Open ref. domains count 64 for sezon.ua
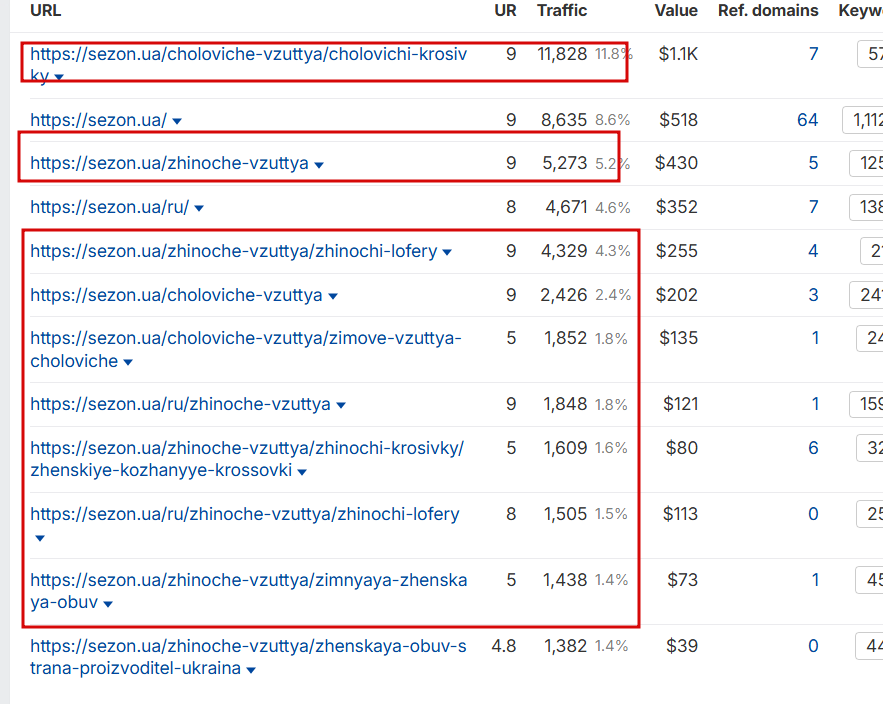Viewport: 883px width, 704px height. [808, 120]
